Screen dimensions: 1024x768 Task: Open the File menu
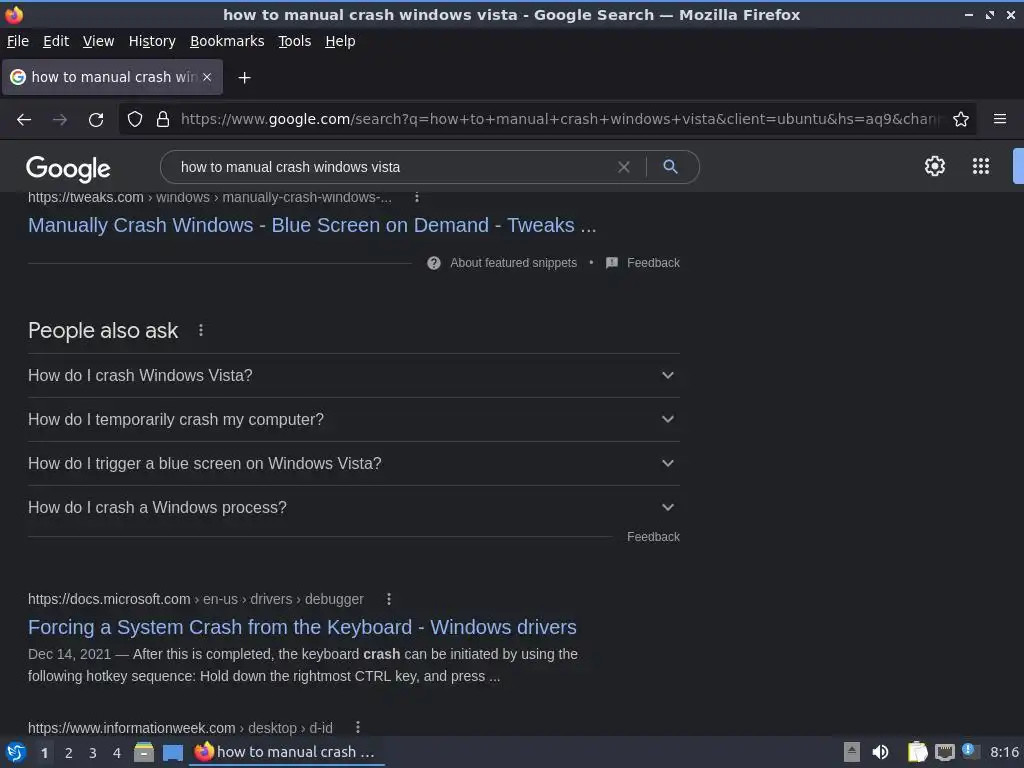pos(18,41)
